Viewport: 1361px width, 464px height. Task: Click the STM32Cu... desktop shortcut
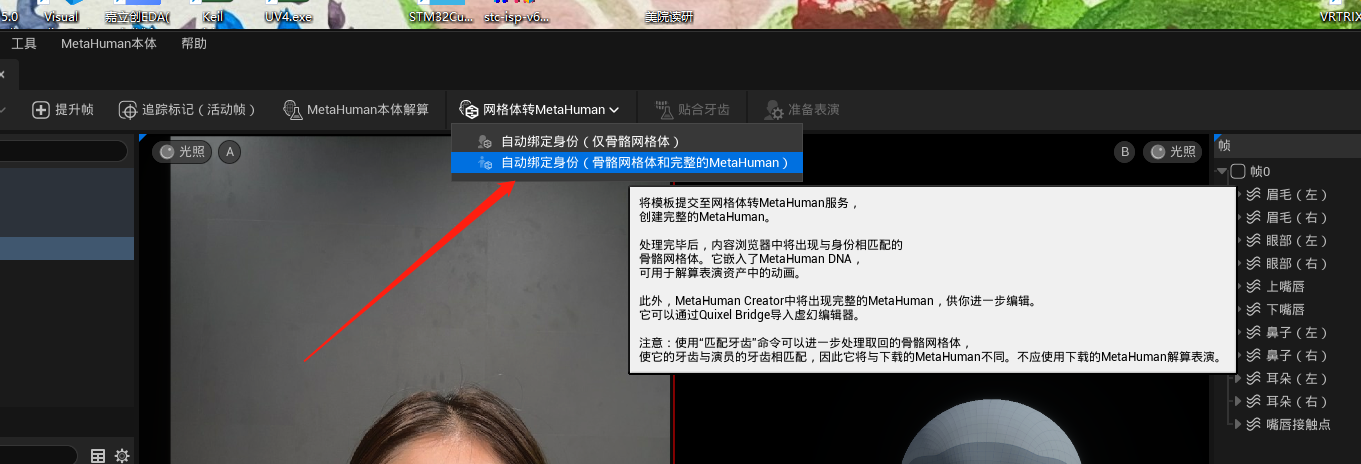[440, 15]
